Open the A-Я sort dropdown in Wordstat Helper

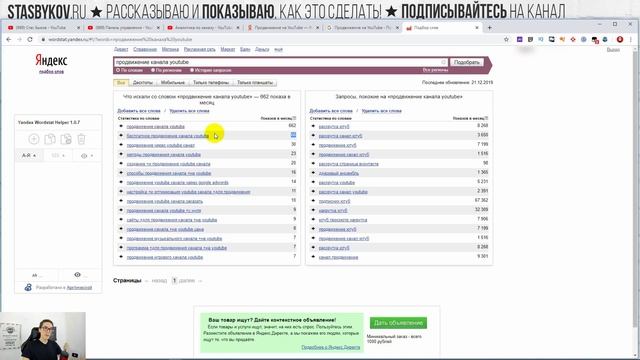[29, 156]
